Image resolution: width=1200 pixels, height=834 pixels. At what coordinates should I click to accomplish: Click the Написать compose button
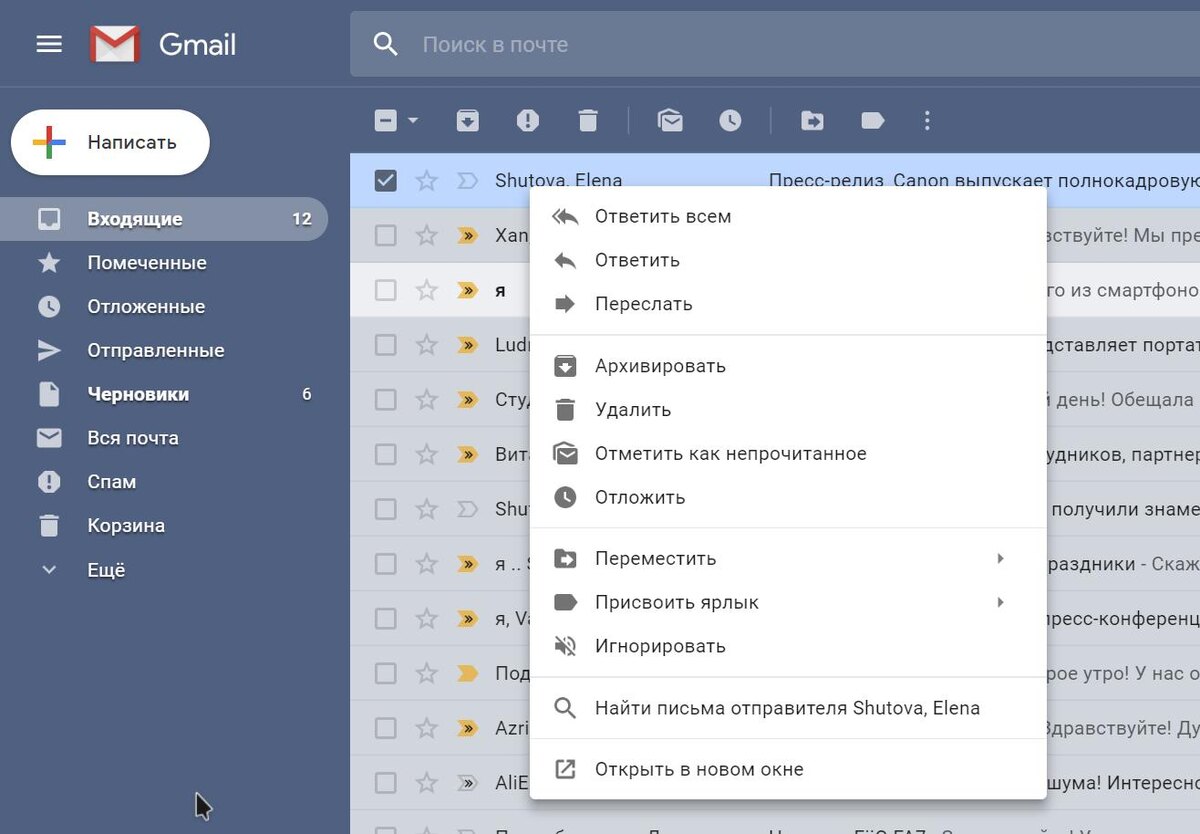click(x=110, y=142)
